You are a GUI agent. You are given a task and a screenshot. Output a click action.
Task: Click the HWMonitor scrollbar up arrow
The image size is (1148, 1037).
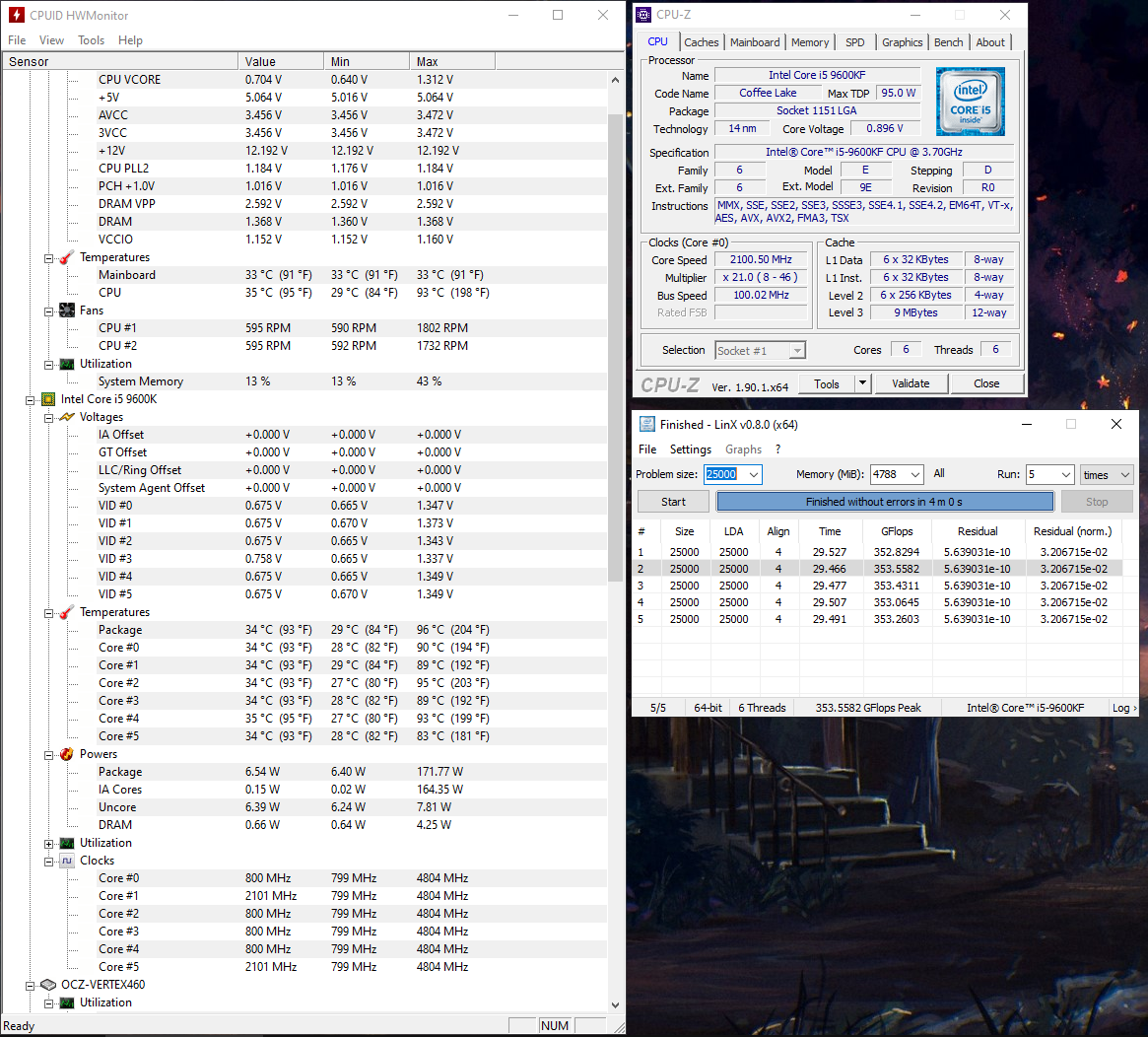point(615,80)
